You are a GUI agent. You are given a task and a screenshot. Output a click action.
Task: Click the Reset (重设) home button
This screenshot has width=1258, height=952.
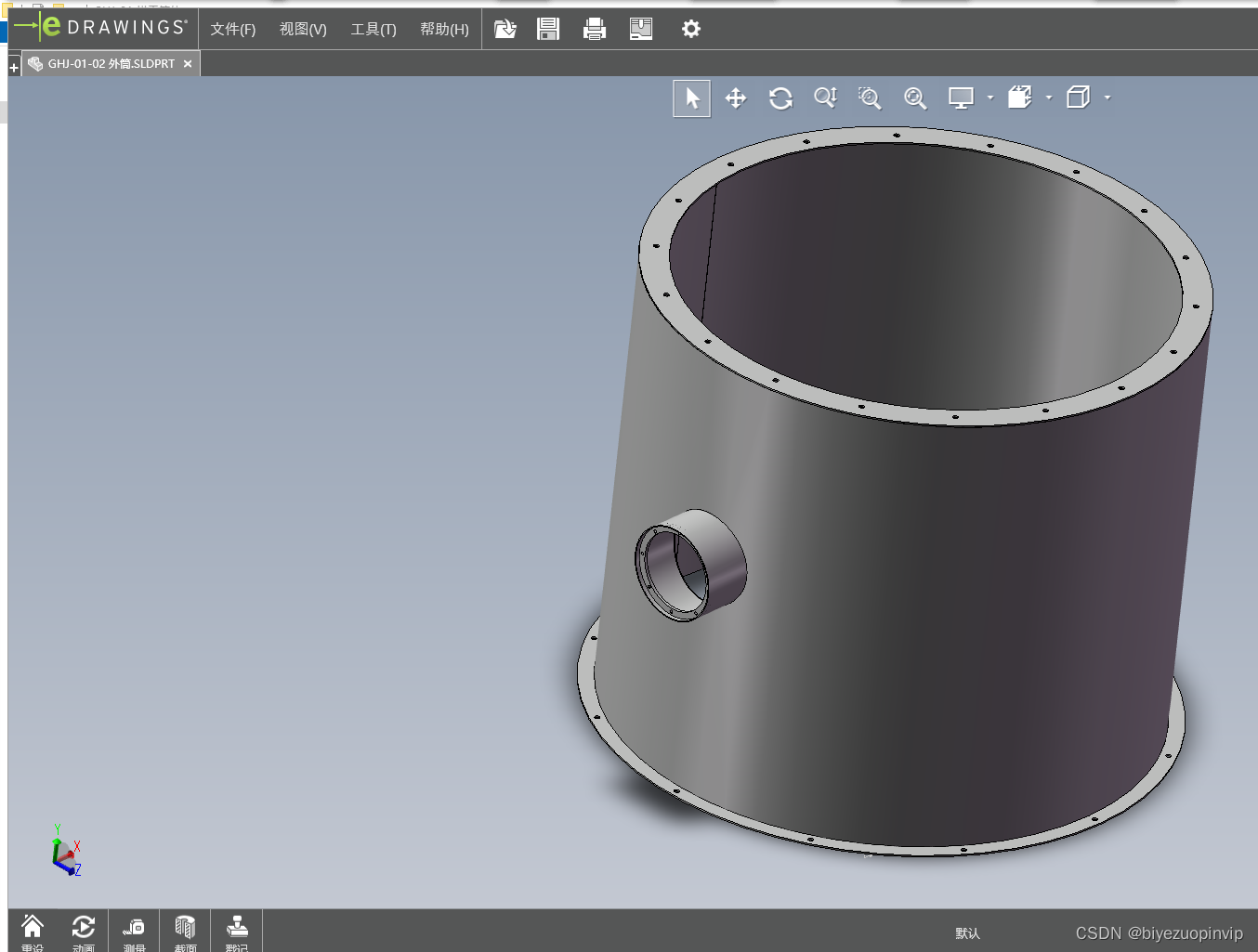click(x=33, y=932)
